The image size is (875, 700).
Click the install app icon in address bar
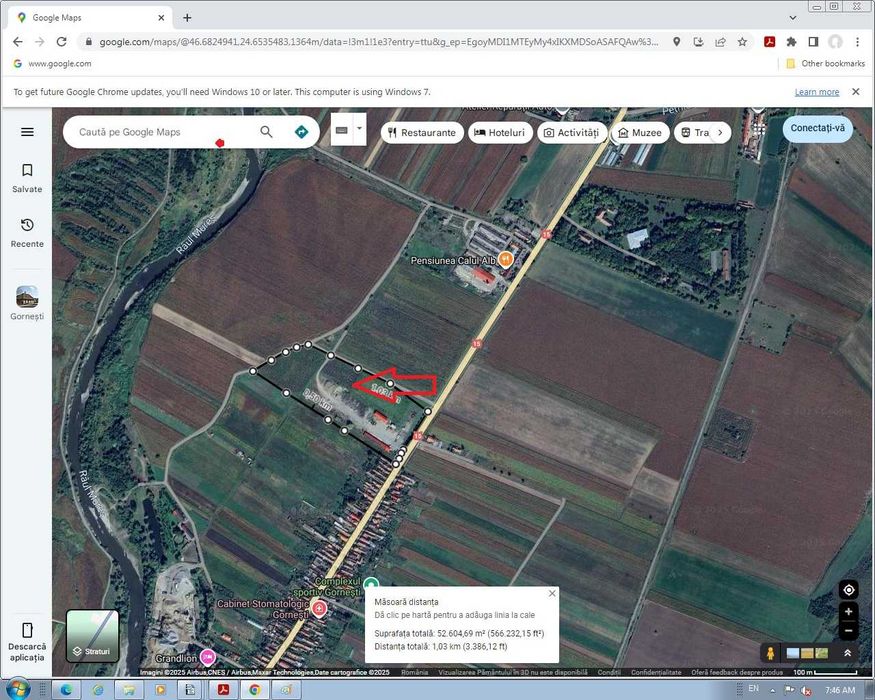click(698, 42)
